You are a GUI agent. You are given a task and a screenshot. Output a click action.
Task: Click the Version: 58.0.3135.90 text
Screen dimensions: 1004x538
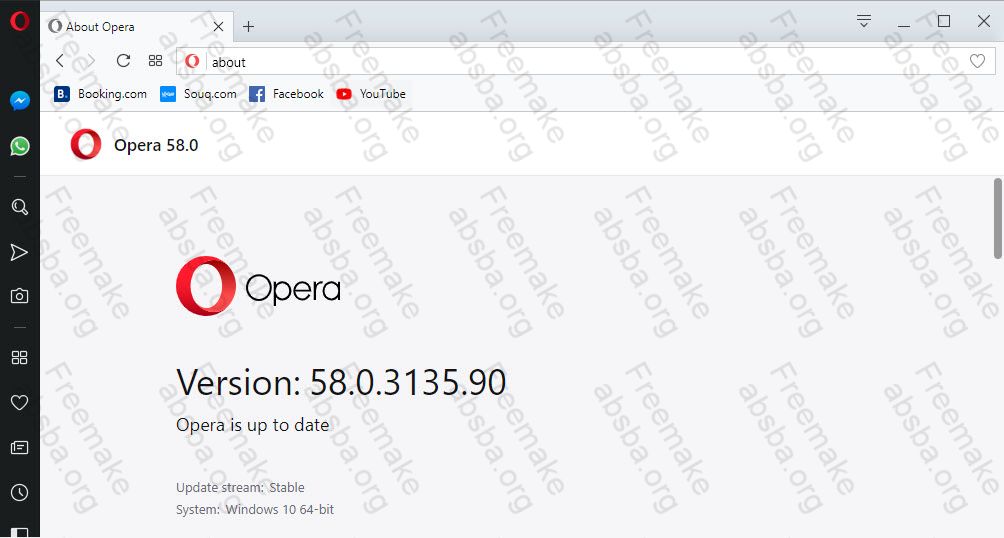(341, 382)
